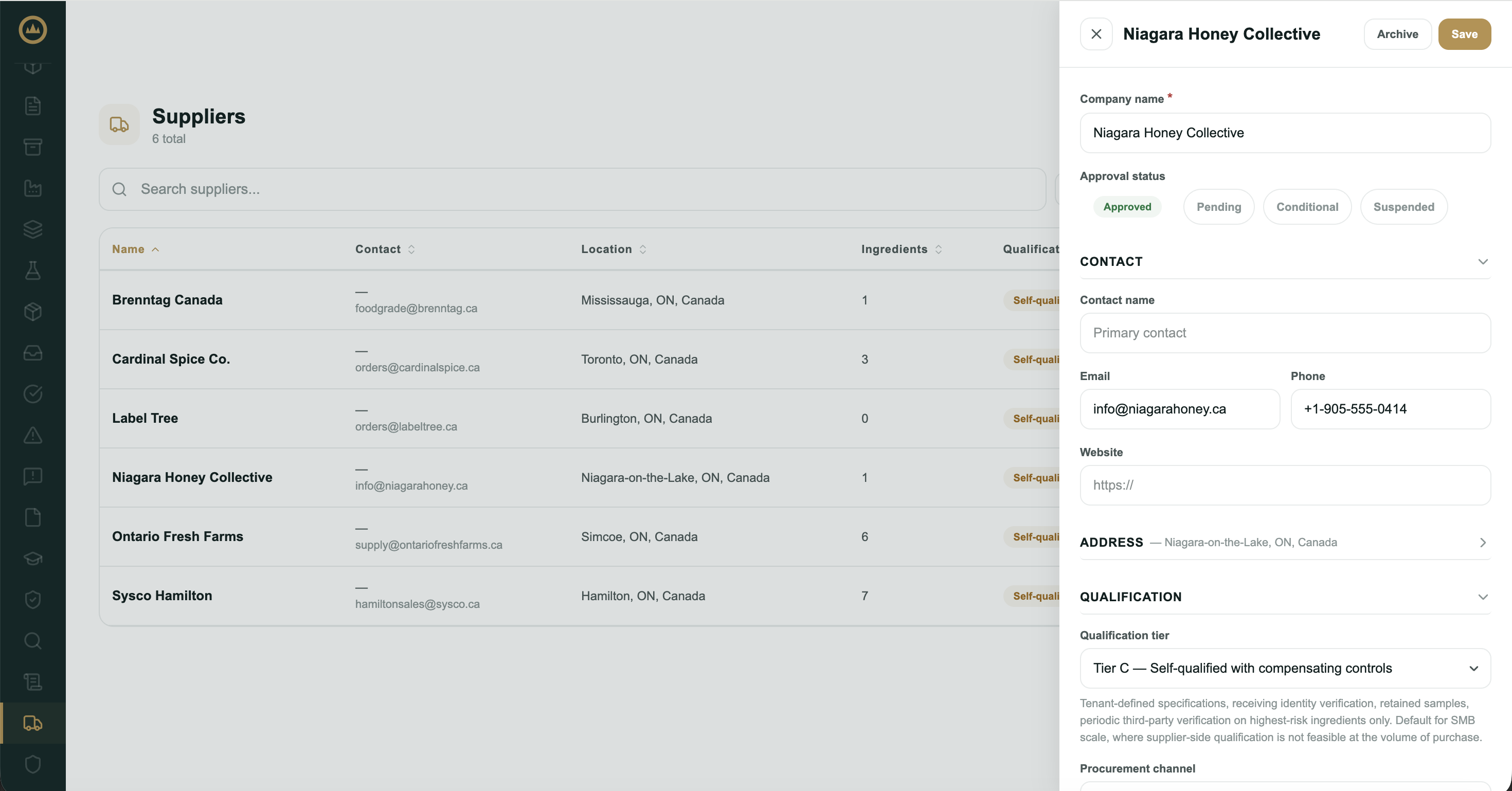Open the Sysco Hamilton supplier row
Image resolution: width=1512 pixels, height=791 pixels.
[579, 596]
